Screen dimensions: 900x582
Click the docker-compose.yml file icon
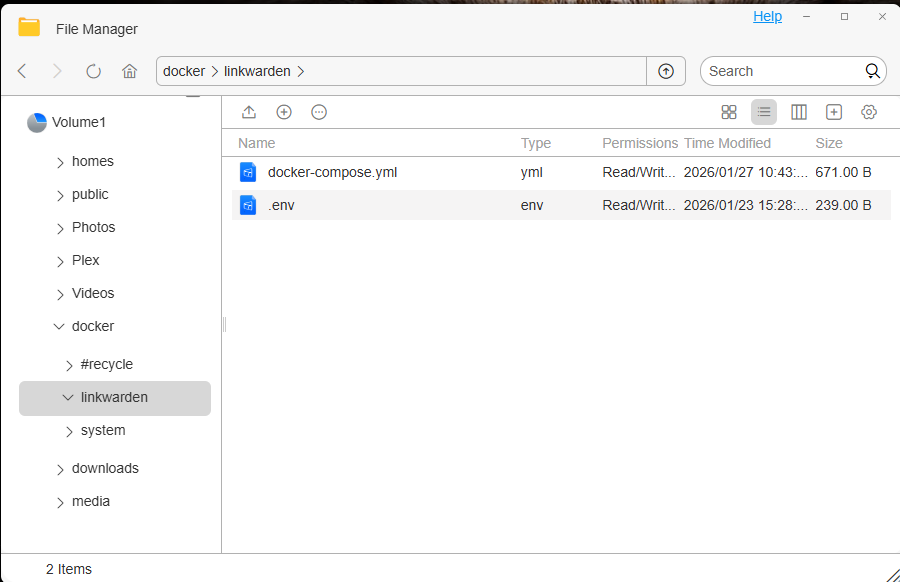[248, 172]
